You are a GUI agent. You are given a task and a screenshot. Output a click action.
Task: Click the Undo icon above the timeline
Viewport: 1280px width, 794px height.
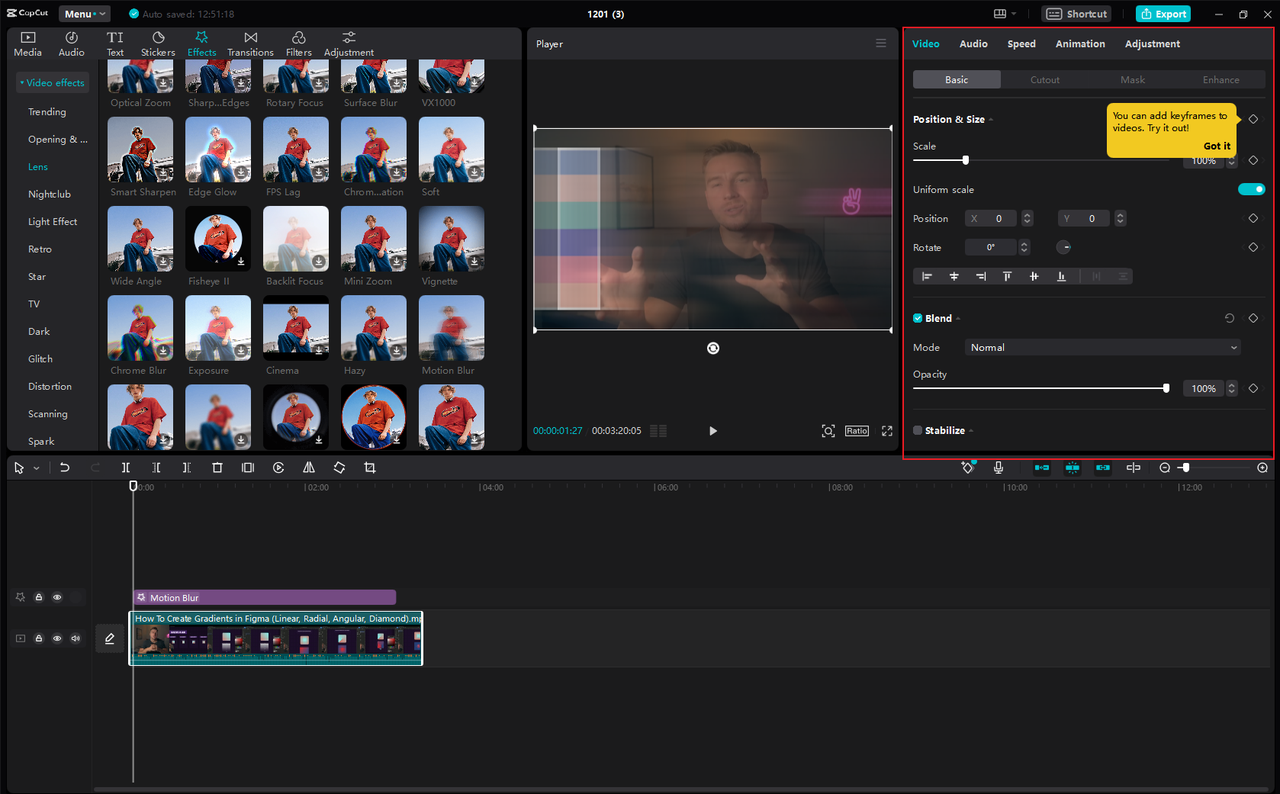64,467
